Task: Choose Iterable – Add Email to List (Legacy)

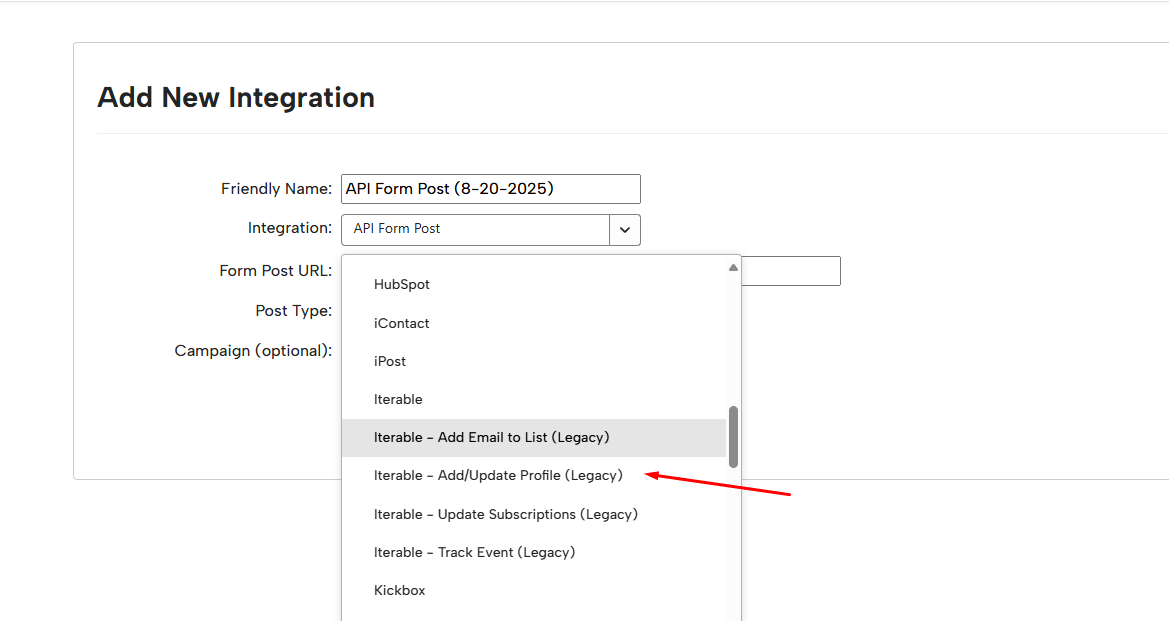Action: point(491,438)
